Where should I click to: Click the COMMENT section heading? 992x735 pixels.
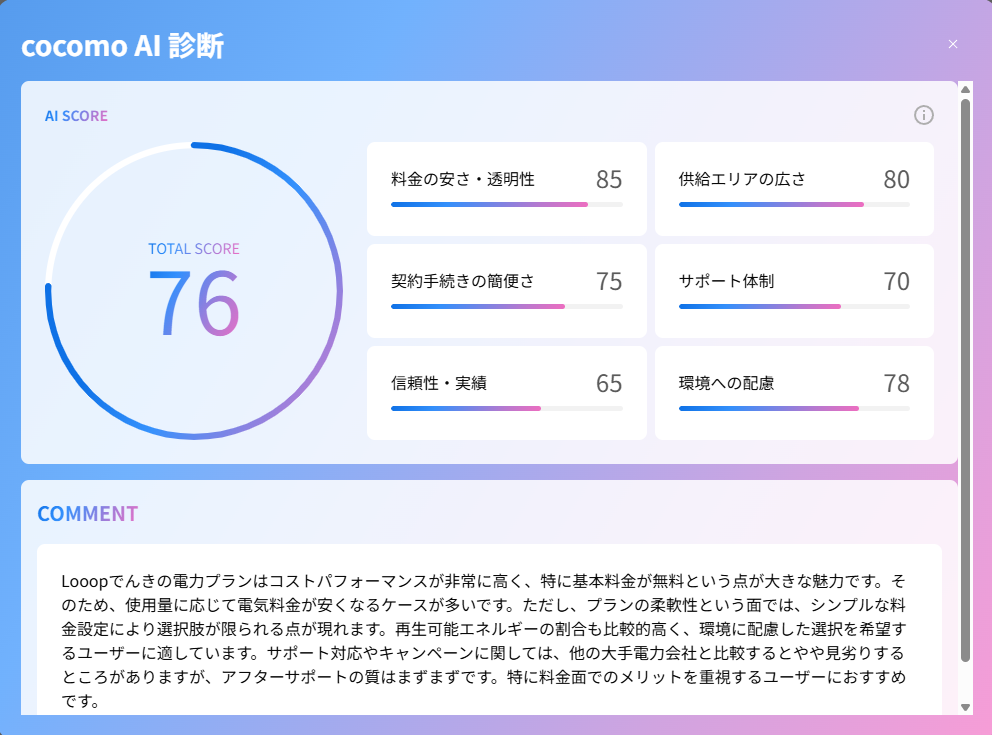(x=87, y=514)
